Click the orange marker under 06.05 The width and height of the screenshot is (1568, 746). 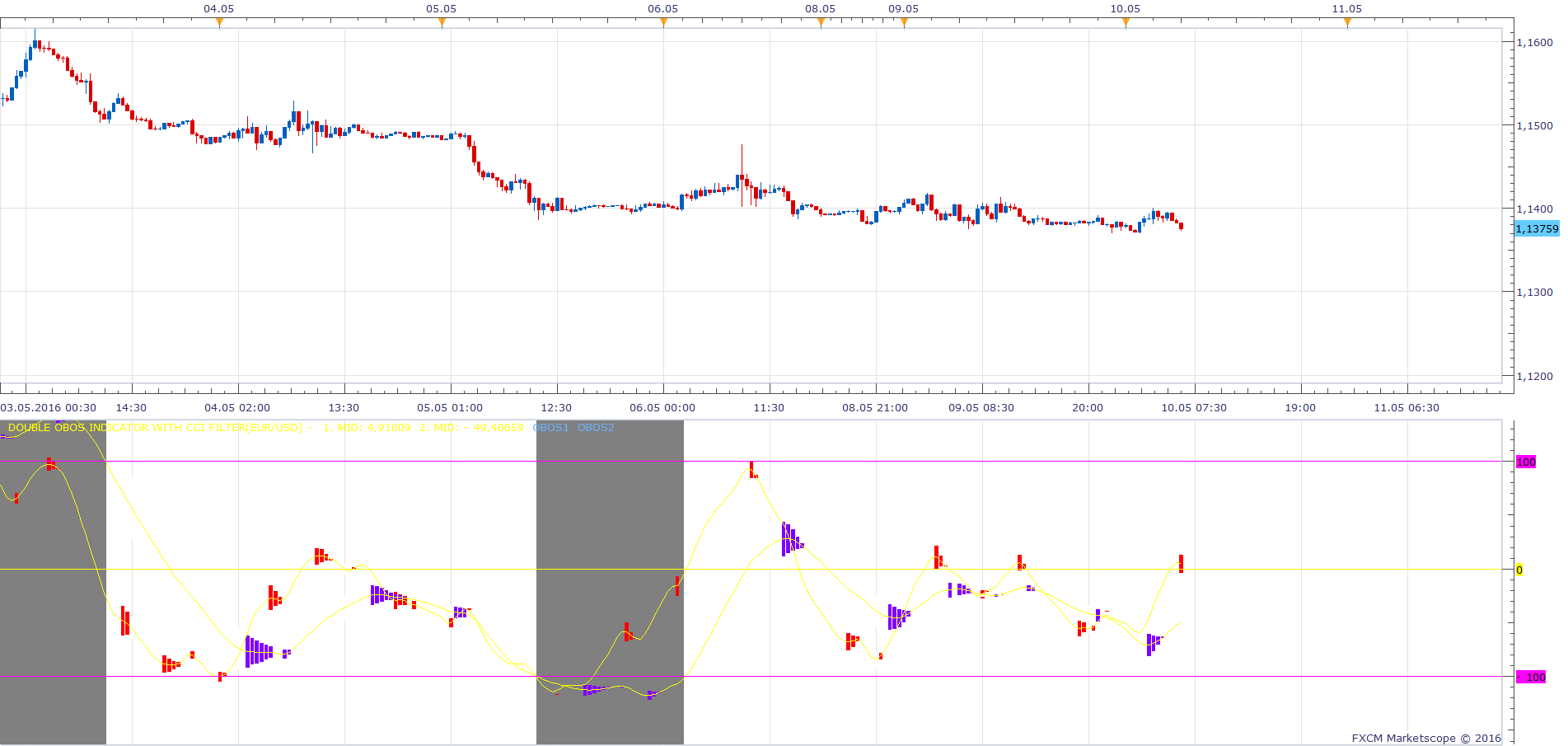click(663, 22)
